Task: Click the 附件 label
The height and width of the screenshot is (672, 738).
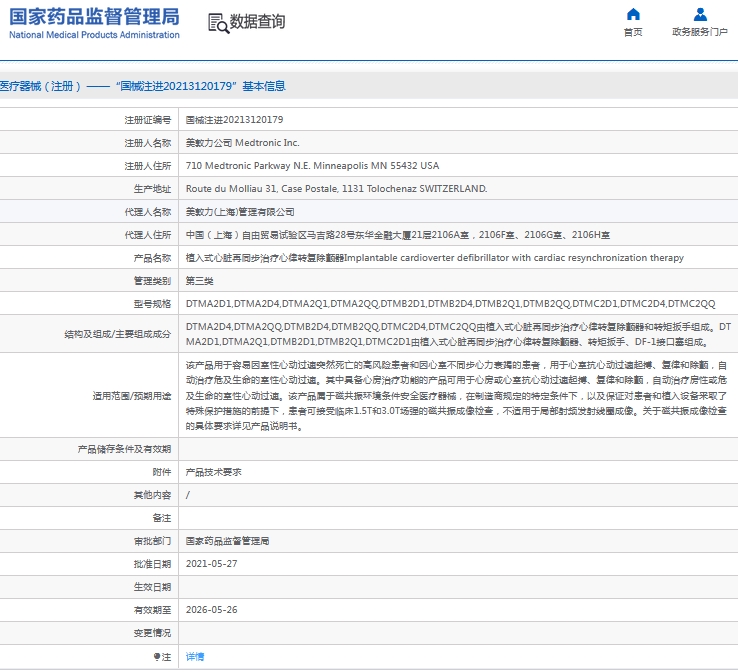Action: [x=162, y=472]
